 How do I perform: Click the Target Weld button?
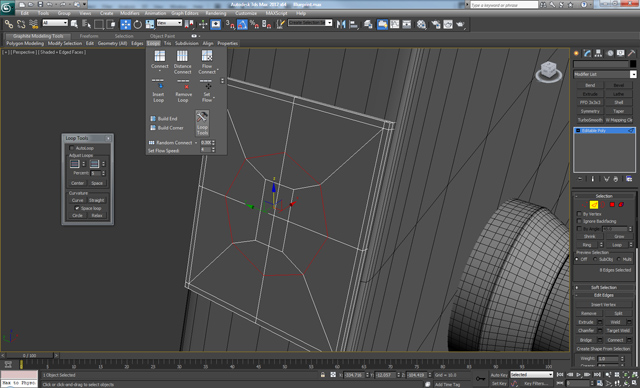618,331
